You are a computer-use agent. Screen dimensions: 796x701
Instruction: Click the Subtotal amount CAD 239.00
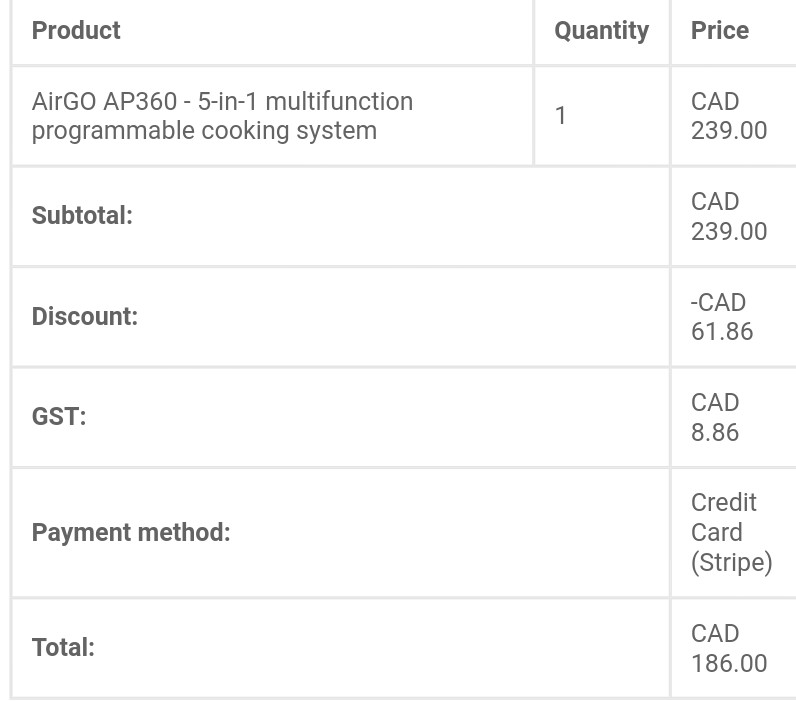point(729,216)
